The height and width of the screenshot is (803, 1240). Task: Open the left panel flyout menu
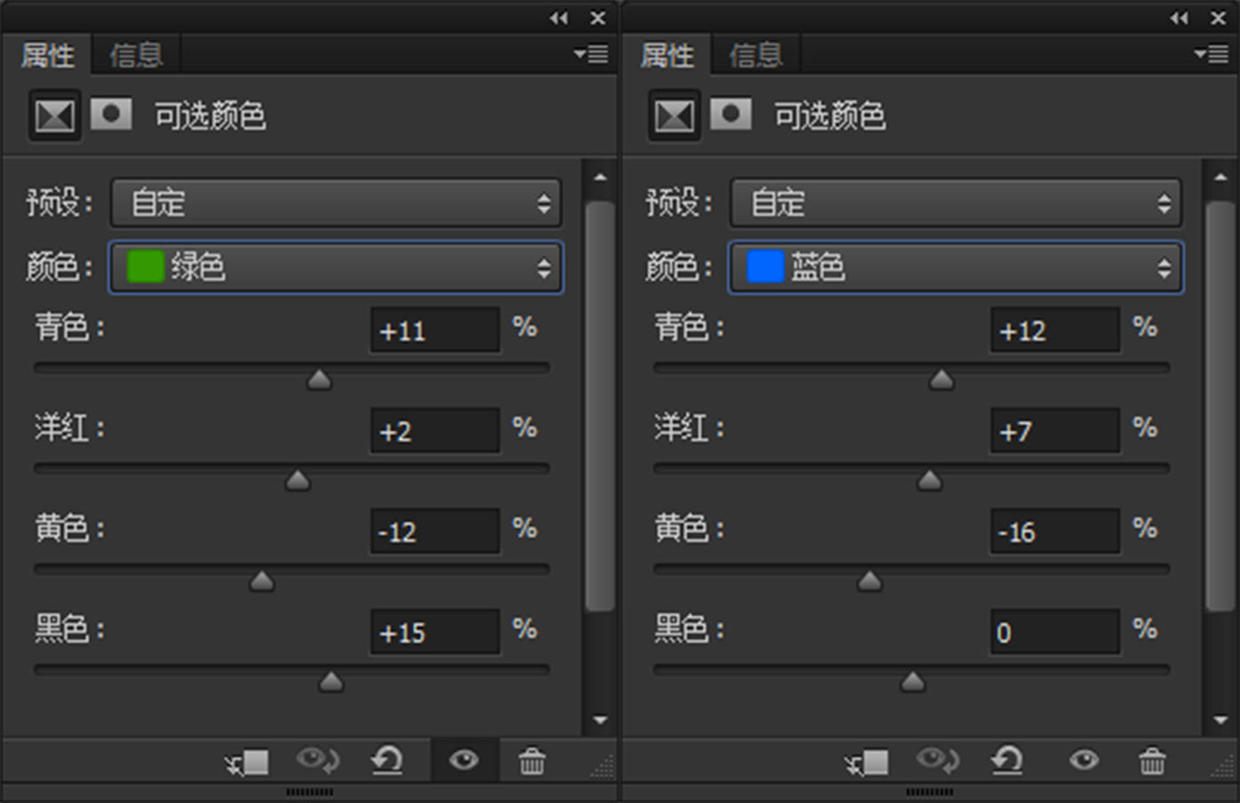coord(591,54)
